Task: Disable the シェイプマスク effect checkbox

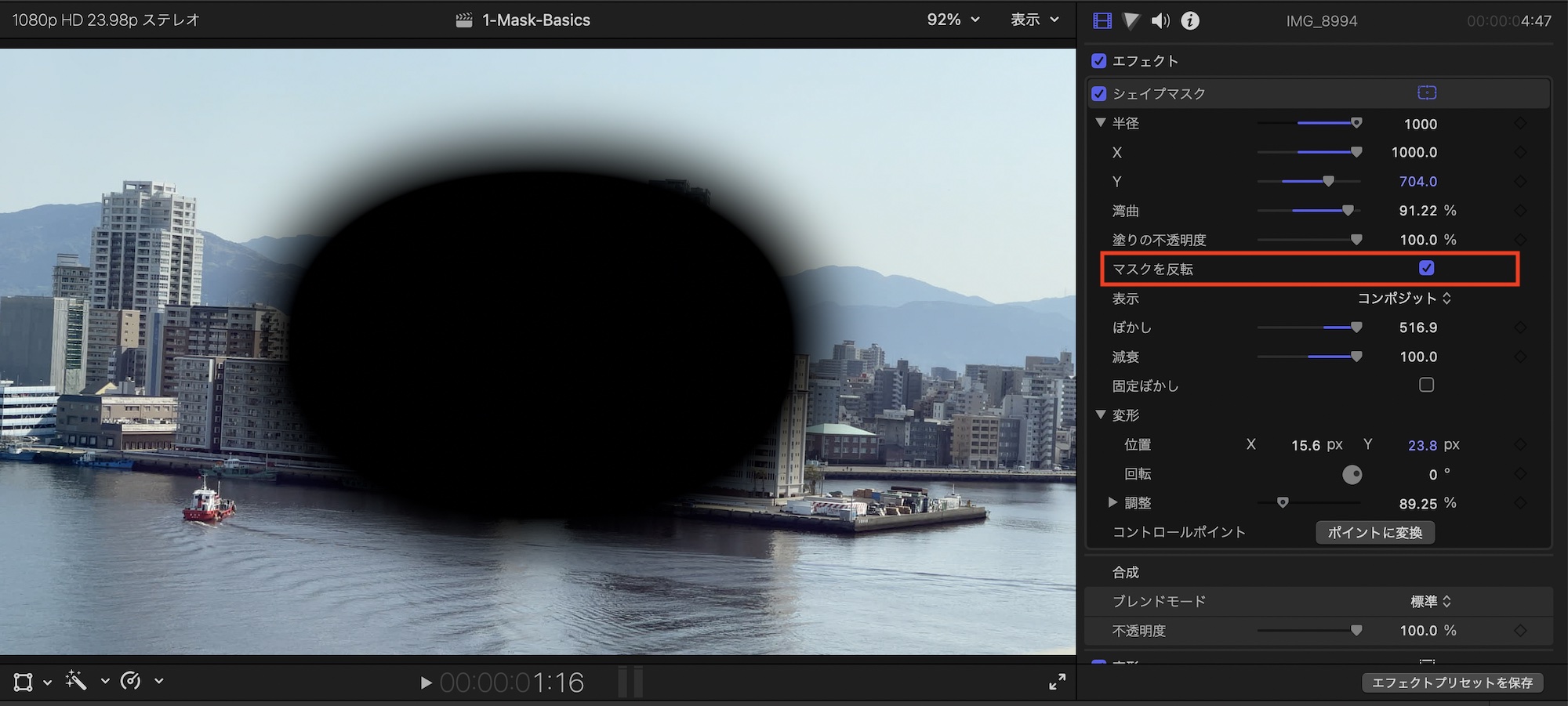Action: click(x=1099, y=93)
